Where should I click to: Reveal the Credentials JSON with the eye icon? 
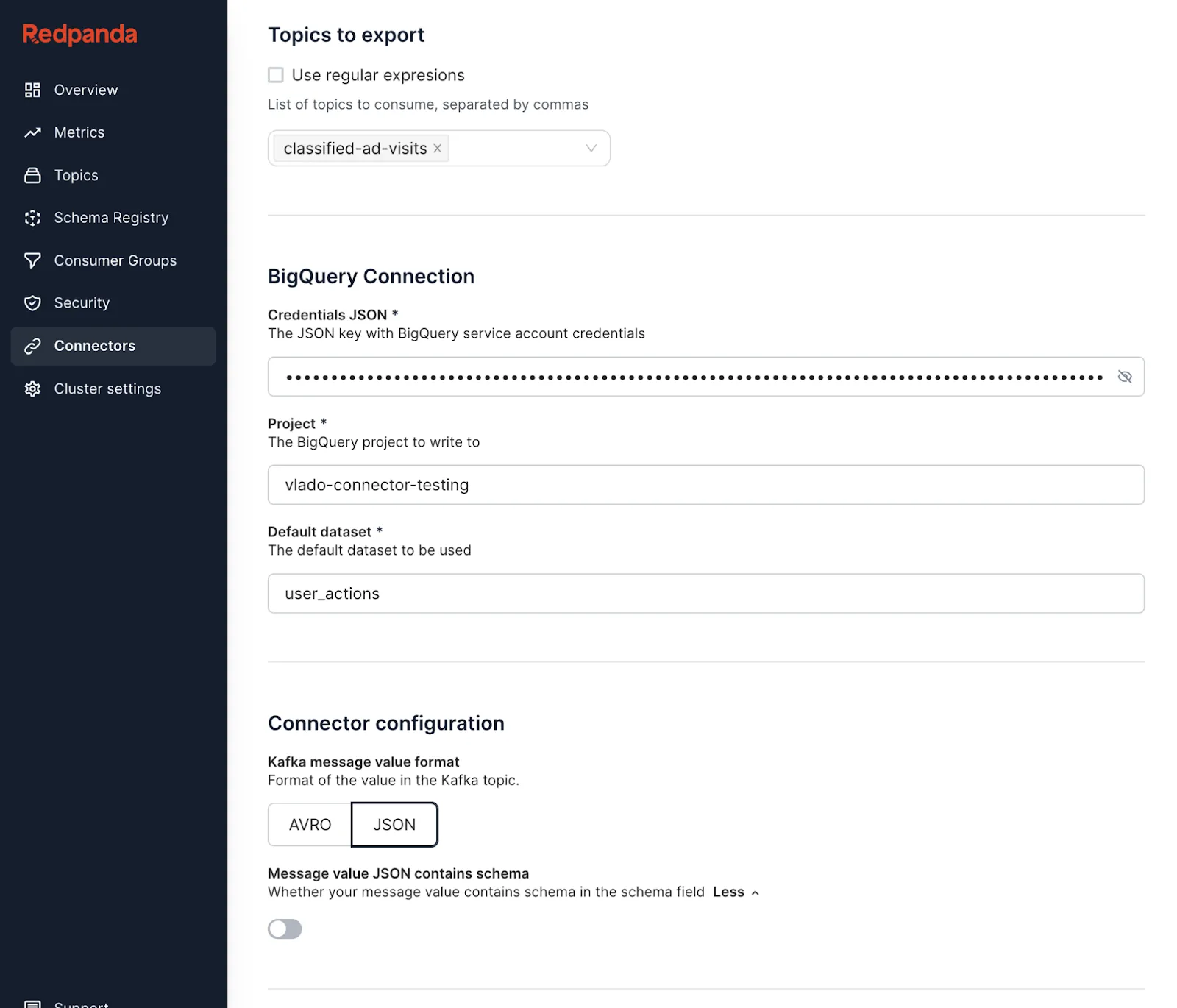(1125, 376)
